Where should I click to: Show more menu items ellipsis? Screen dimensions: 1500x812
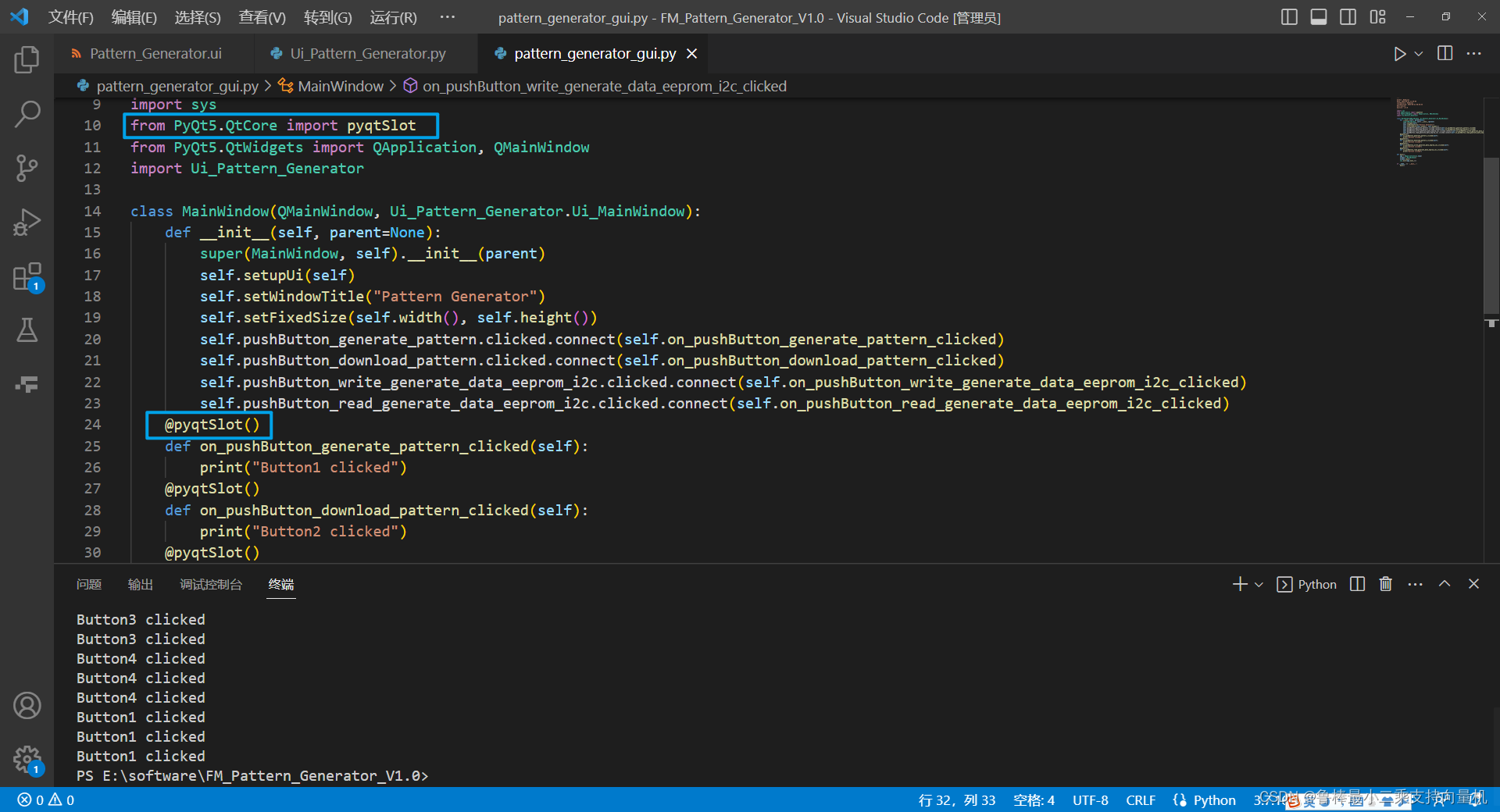(447, 17)
